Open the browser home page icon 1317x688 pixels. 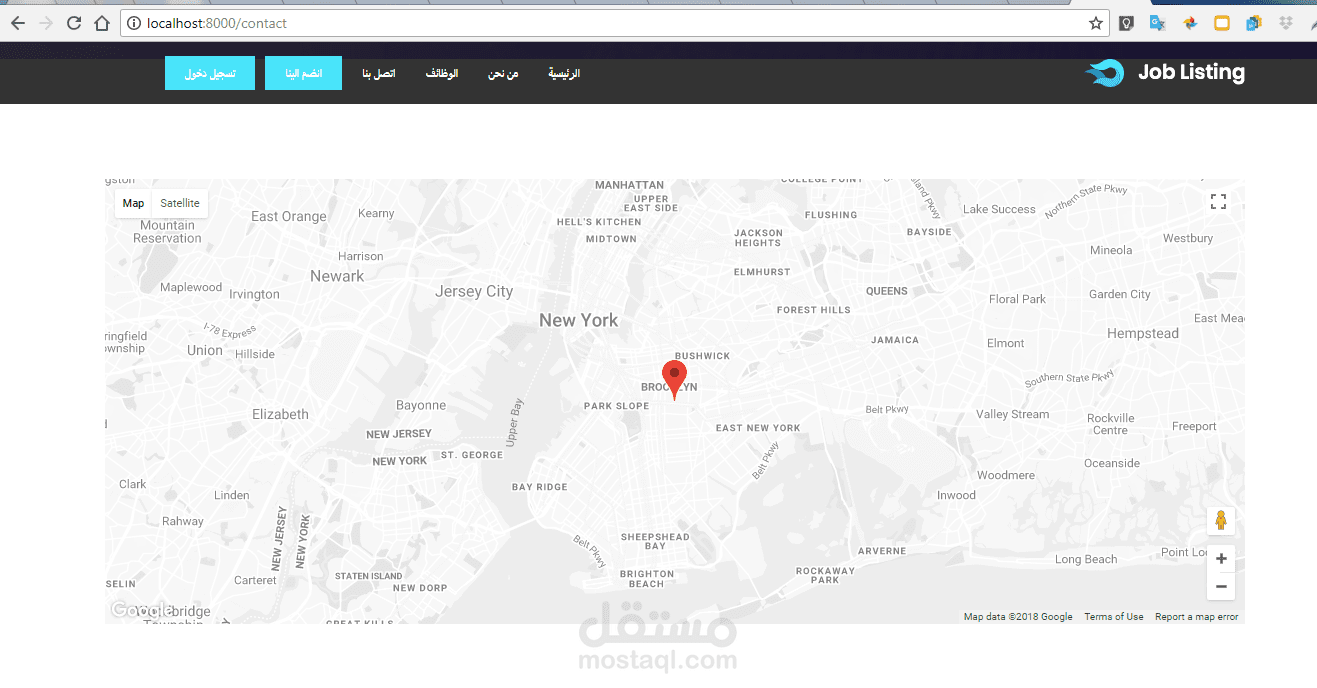point(101,23)
